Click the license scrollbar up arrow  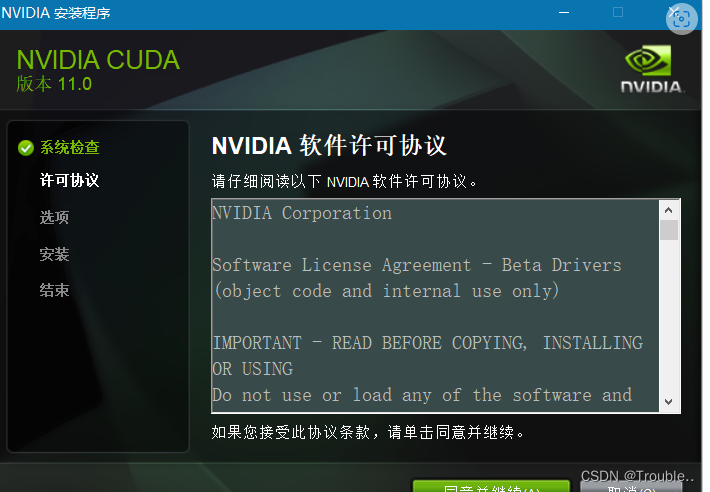tap(669, 210)
